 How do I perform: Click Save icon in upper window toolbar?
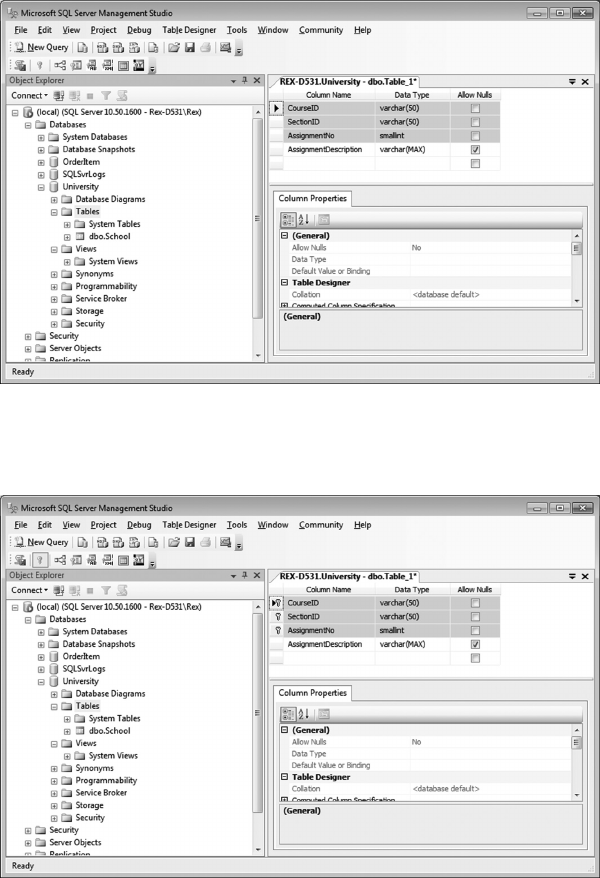[190, 48]
